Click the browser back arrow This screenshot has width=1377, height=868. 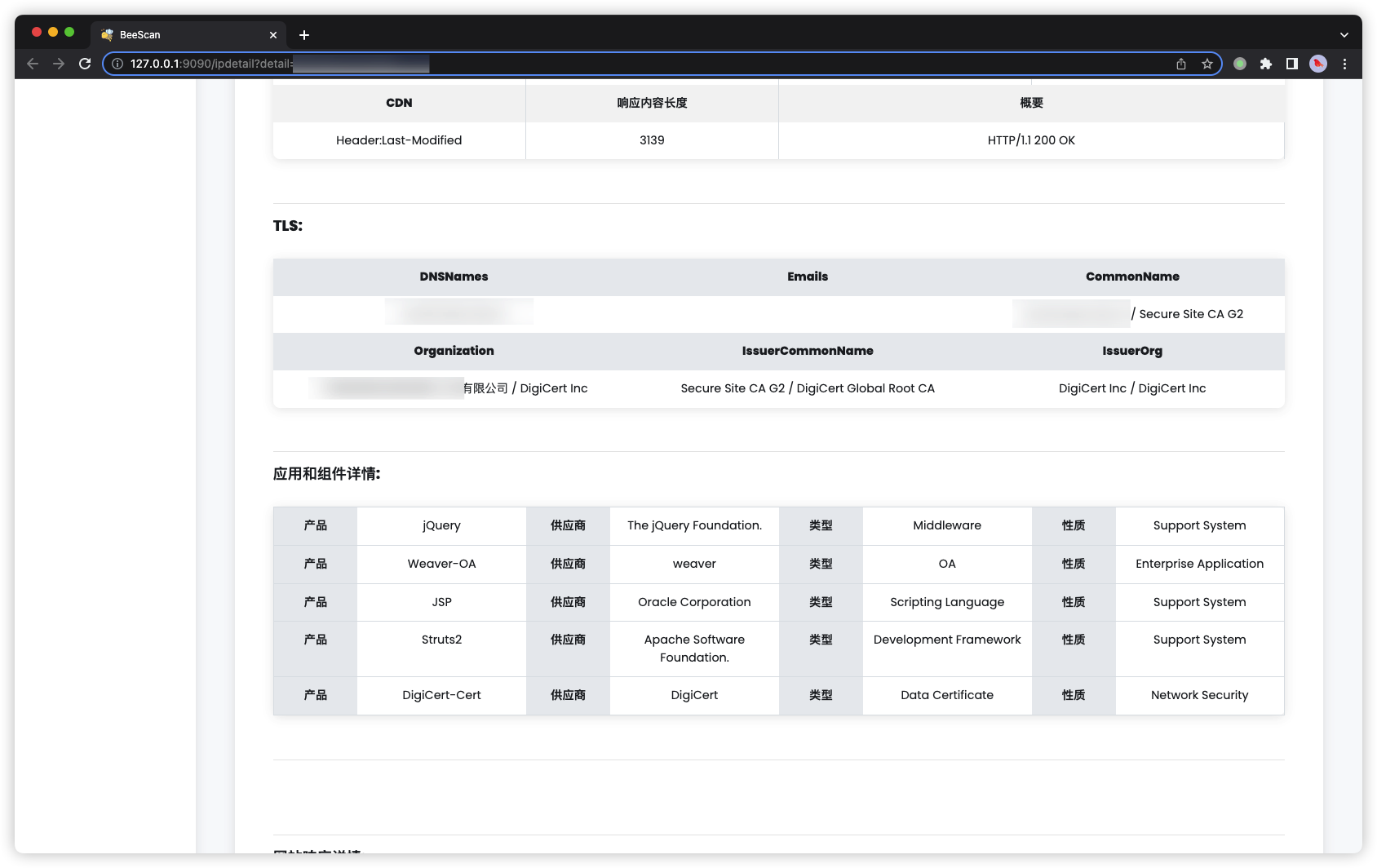[33, 64]
